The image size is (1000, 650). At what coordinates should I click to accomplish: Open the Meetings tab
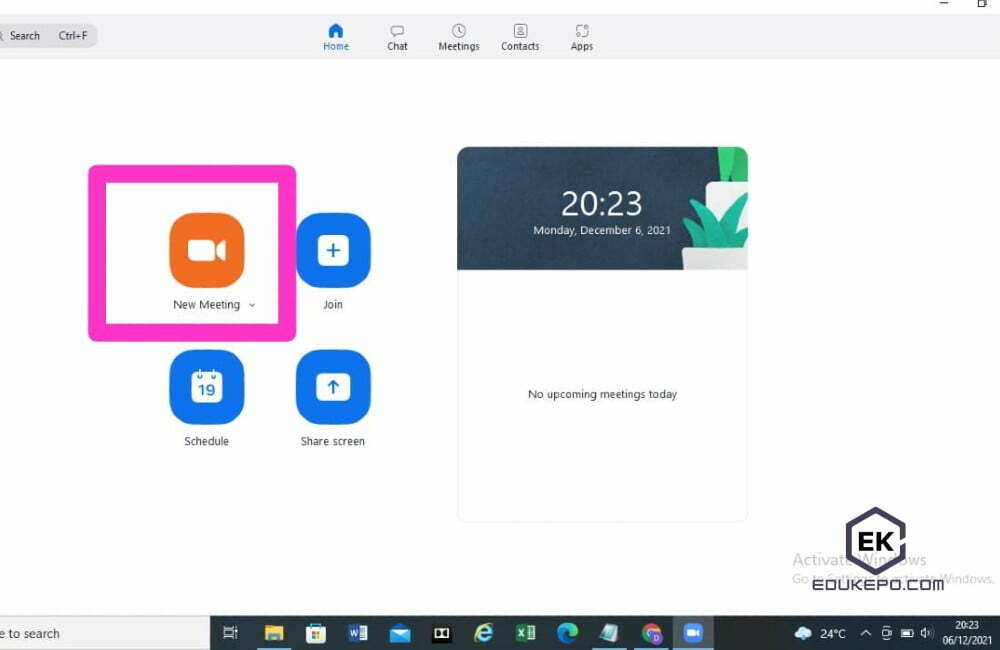point(459,36)
